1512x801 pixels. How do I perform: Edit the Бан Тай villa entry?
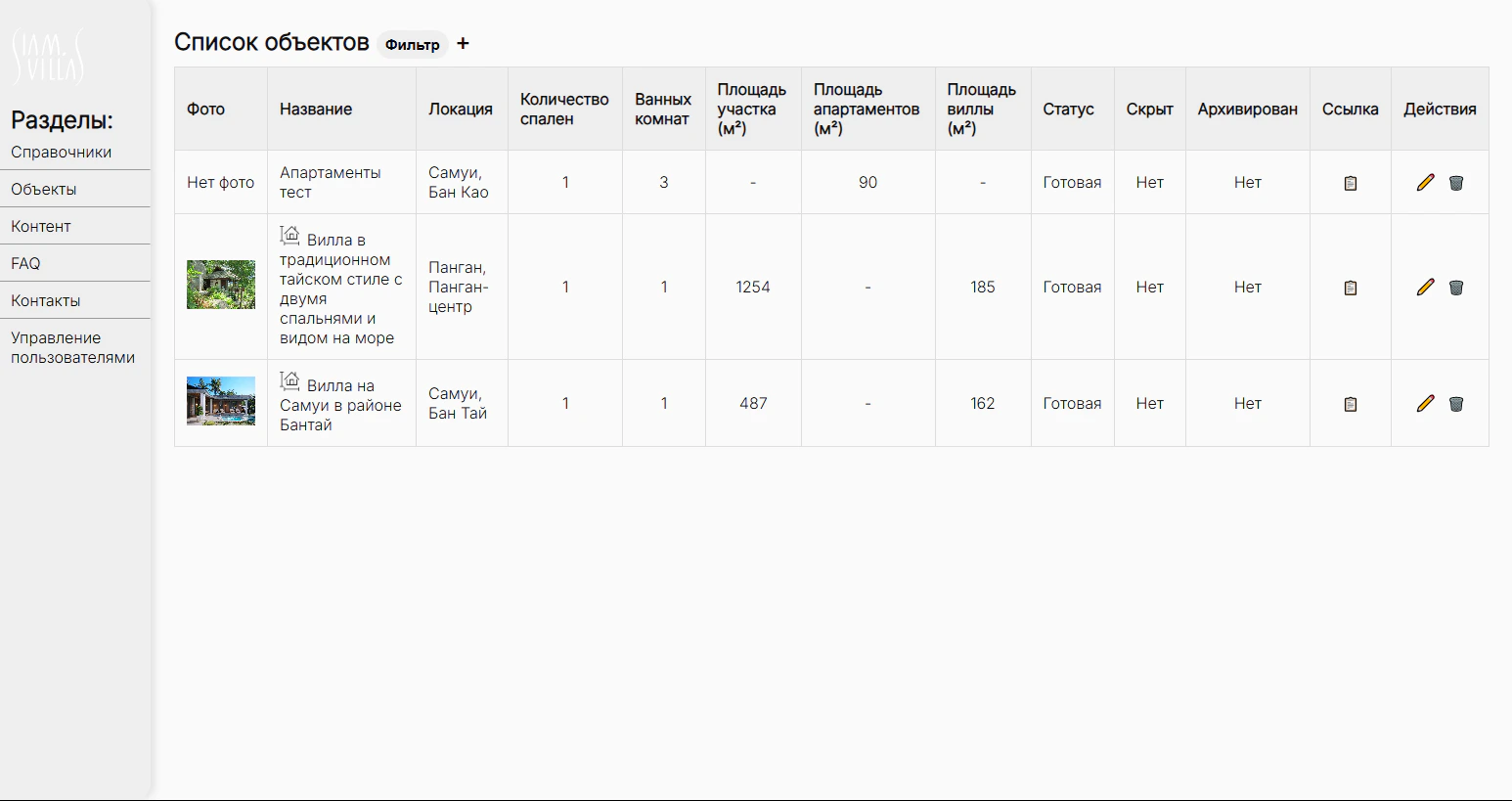coord(1426,403)
